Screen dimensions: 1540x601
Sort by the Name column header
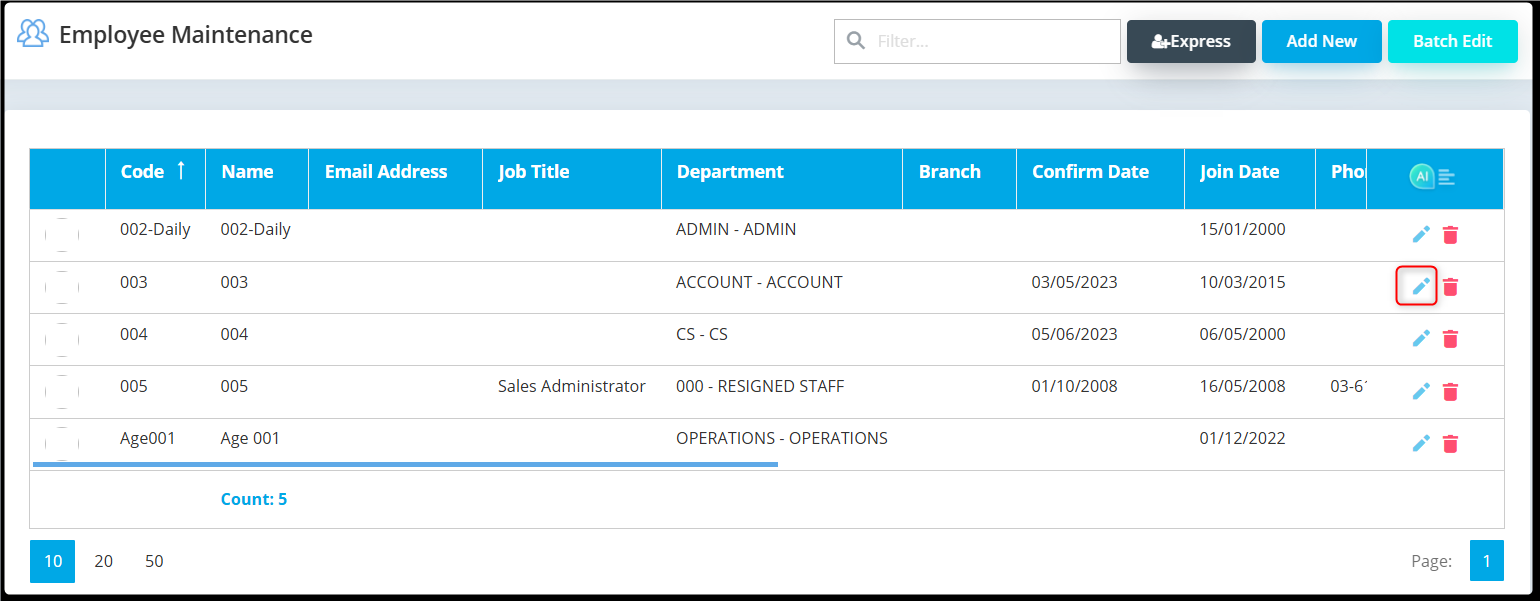257,178
